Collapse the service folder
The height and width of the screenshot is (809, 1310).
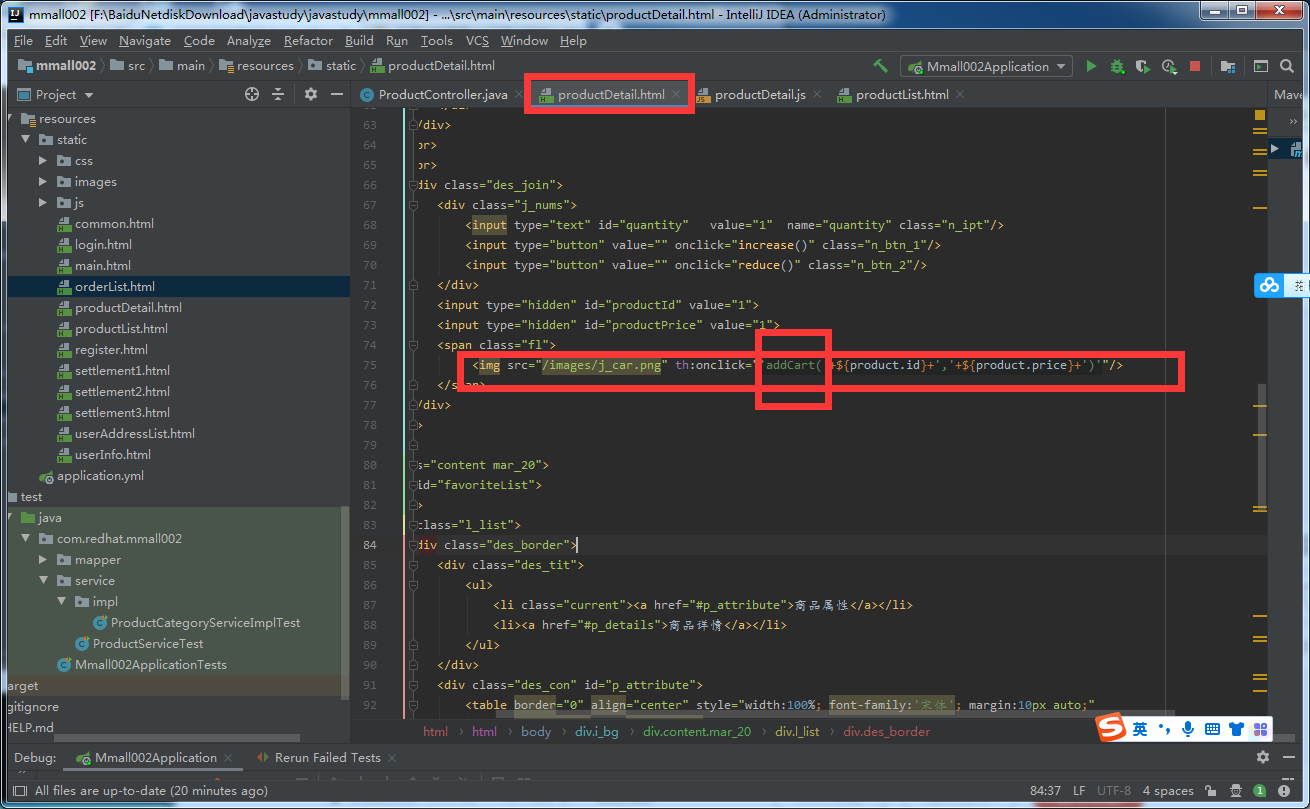(x=43, y=581)
